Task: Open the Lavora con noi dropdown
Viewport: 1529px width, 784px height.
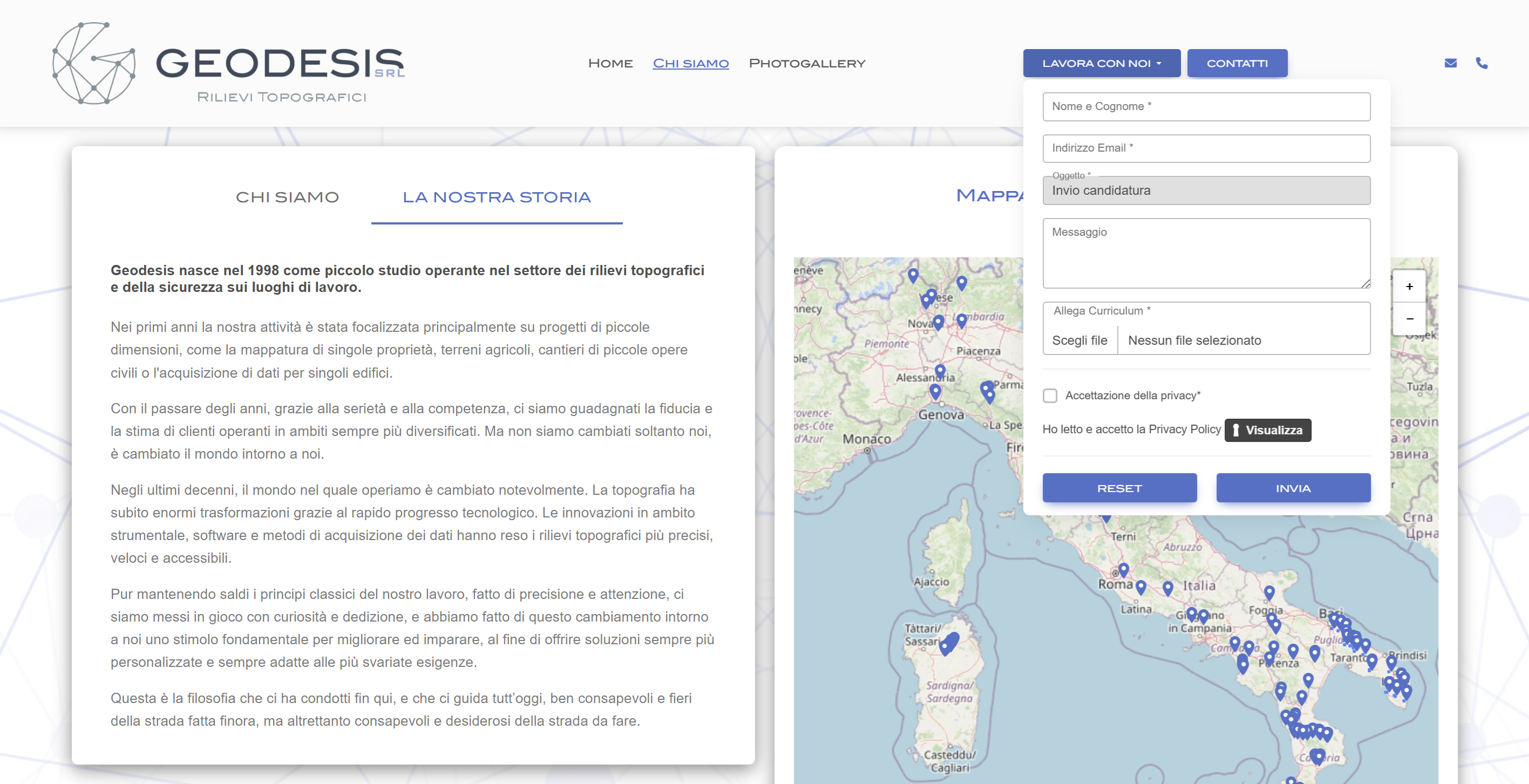Action: pos(1102,63)
